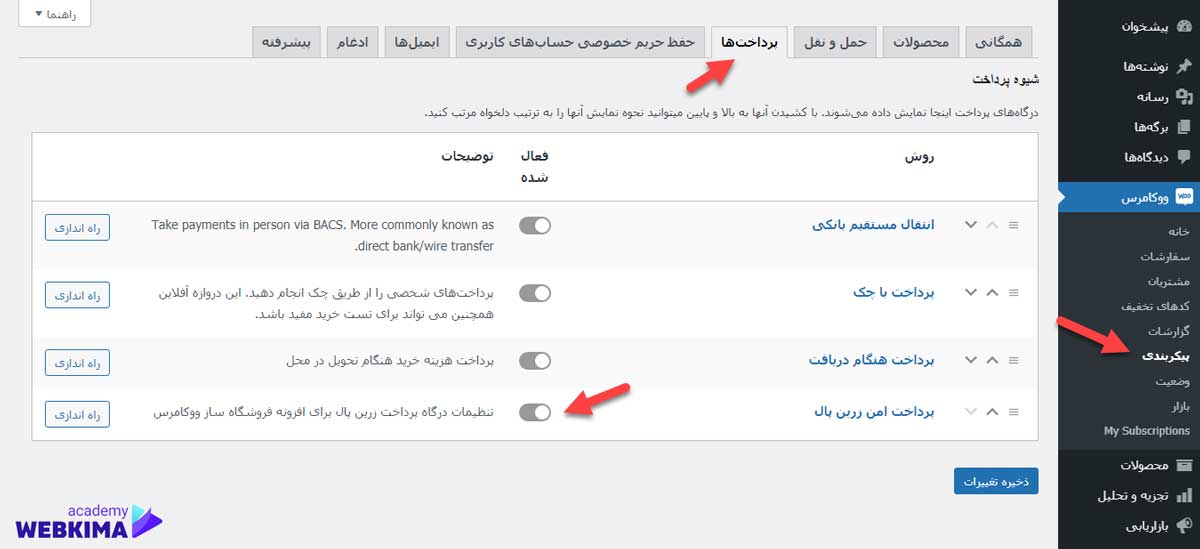Grab the drag handle of پرداخت امن زرین پال row
Viewport: 1200px width, 549px height.
(x=1013, y=411)
